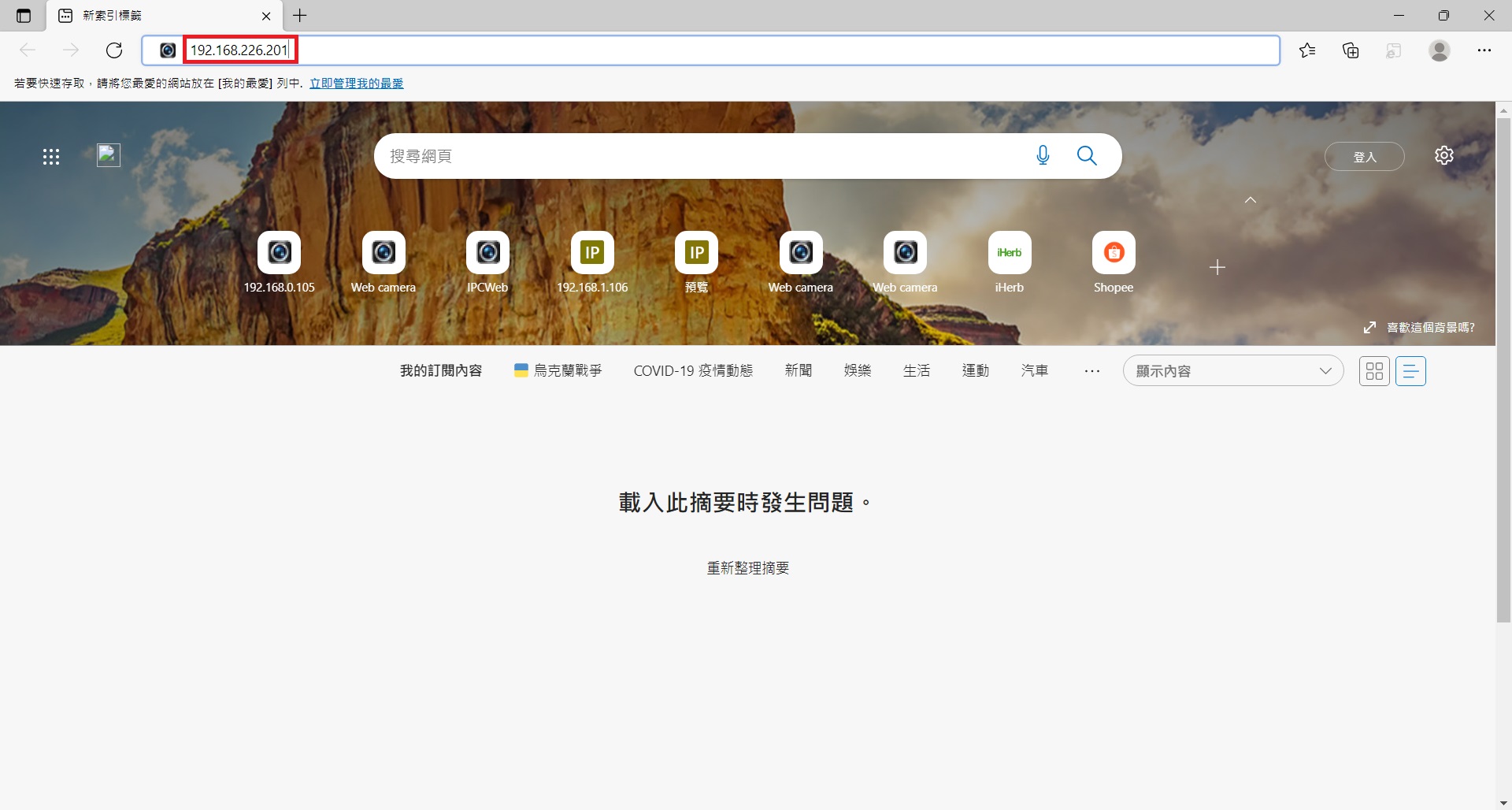Click the magnifier search icon
This screenshot has width=1512, height=810.
[1087, 156]
